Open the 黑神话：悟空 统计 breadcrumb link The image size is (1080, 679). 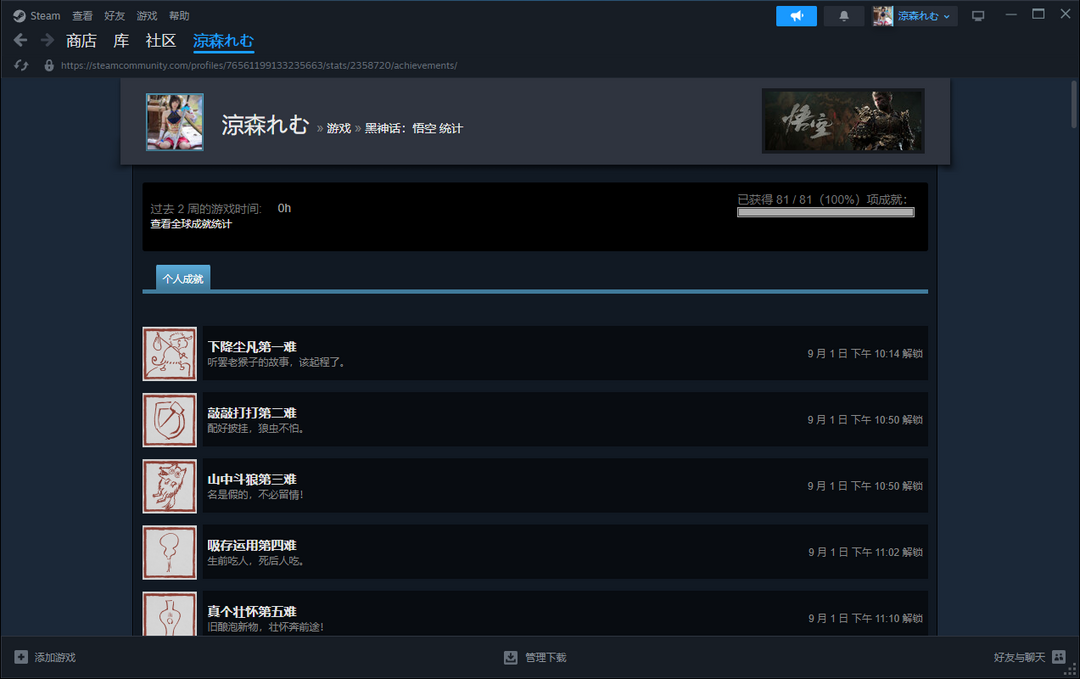pos(414,128)
